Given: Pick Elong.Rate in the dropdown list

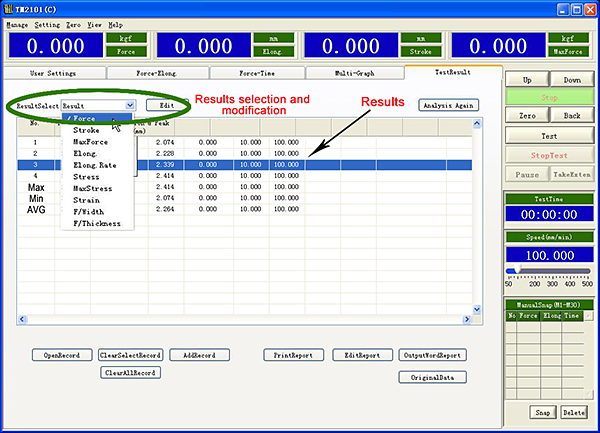Looking at the screenshot, I should pyautogui.click(x=94, y=165).
